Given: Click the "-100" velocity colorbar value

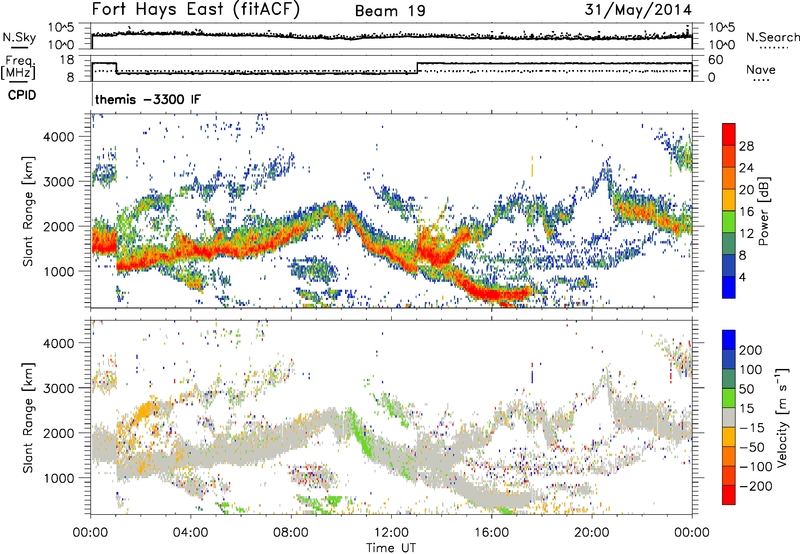Looking at the screenshot, I should pos(756,467).
